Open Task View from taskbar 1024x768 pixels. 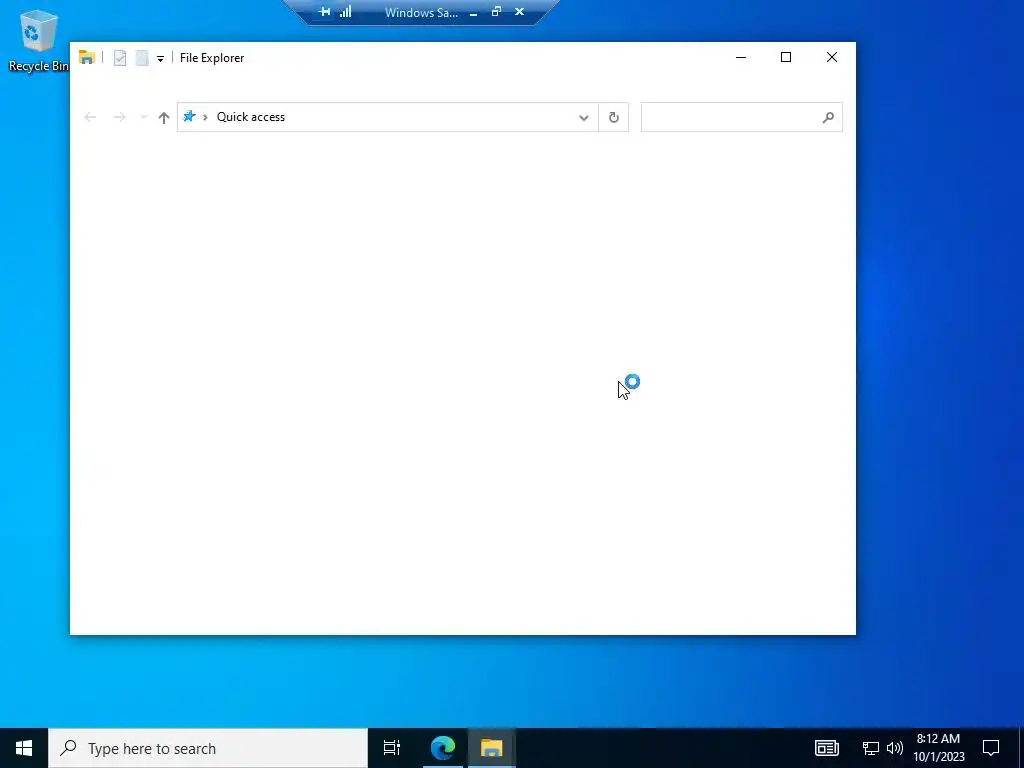point(392,748)
